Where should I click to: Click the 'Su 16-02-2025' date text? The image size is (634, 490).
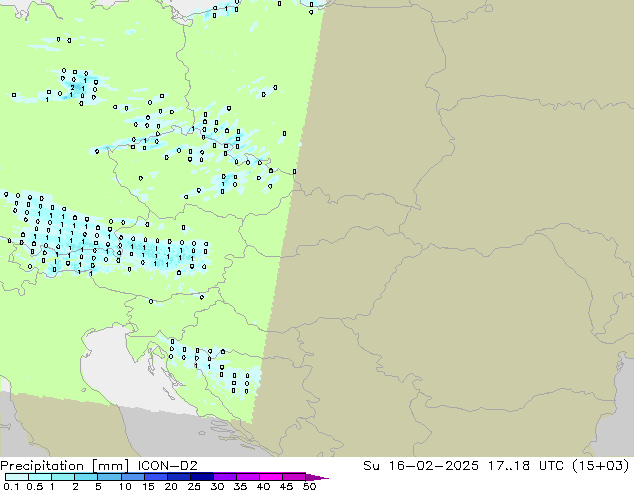(x=421, y=465)
